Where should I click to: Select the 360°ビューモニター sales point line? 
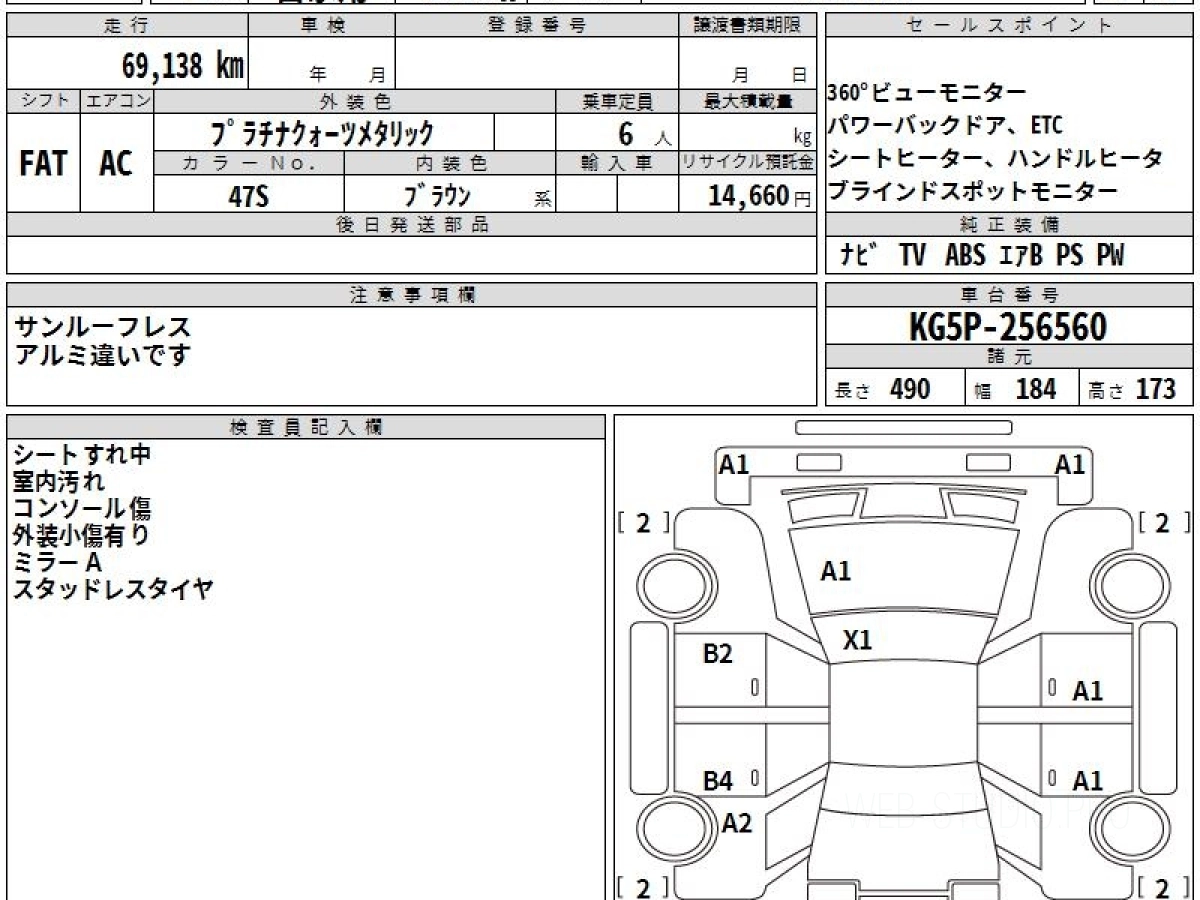coord(927,93)
